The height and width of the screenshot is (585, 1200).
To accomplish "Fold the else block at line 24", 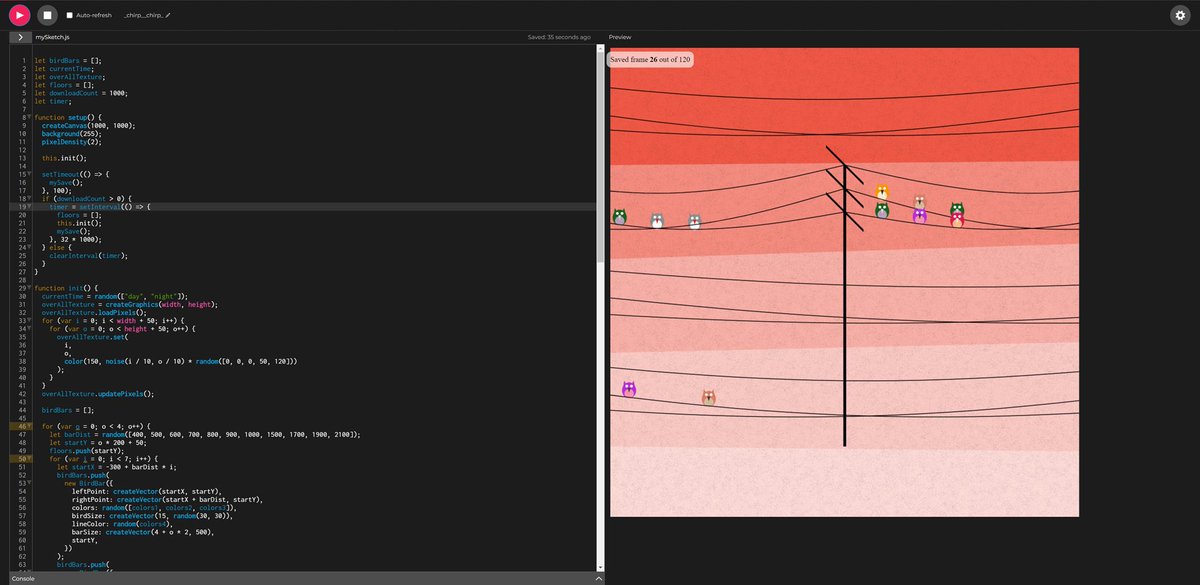I will tap(30, 247).
